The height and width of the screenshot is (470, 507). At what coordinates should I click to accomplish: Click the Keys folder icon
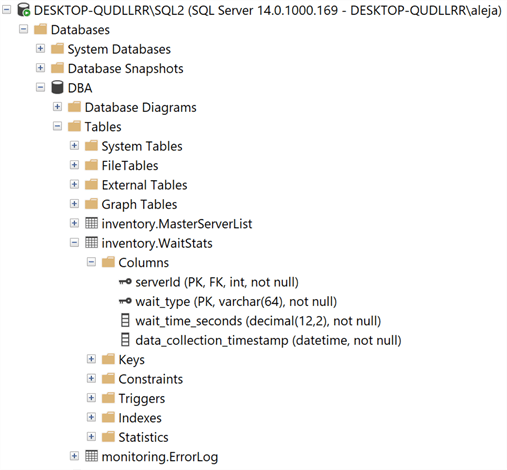tap(108, 359)
